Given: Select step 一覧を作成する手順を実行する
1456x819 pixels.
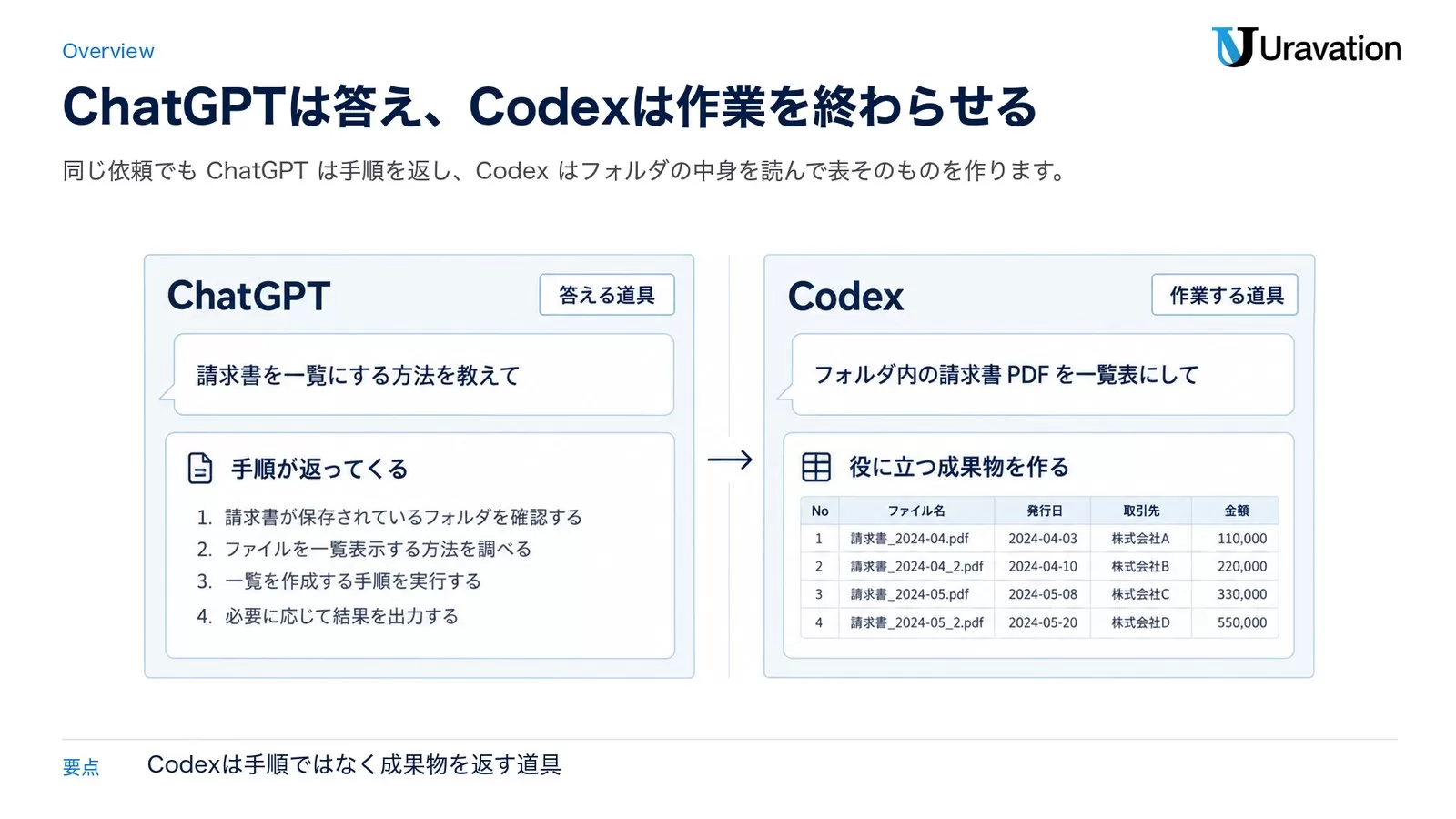Looking at the screenshot, I should click(352, 581).
